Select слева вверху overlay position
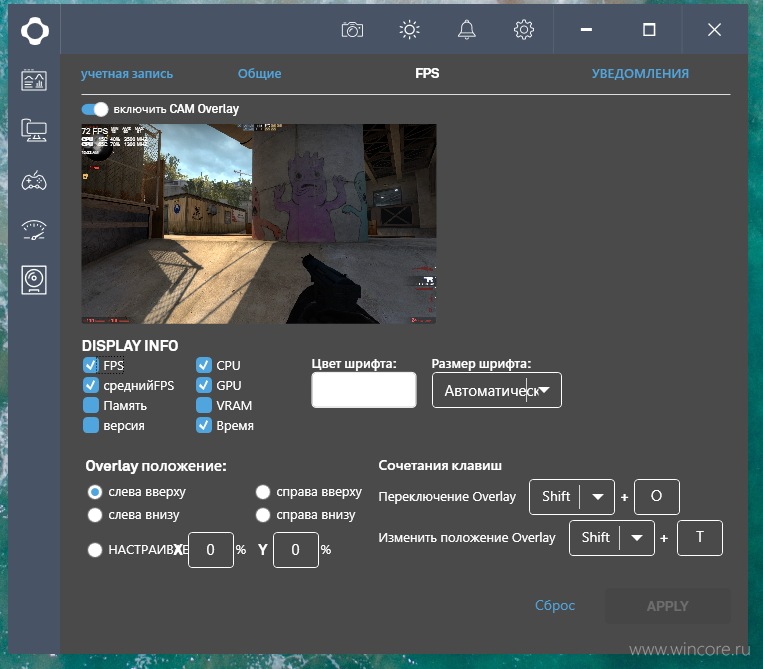Image resolution: width=763 pixels, height=669 pixels. point(95,492)
